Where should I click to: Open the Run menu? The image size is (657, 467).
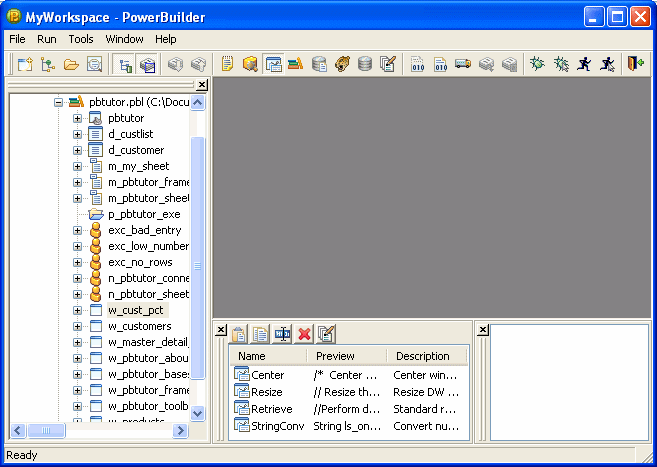[x=47, y=39]
